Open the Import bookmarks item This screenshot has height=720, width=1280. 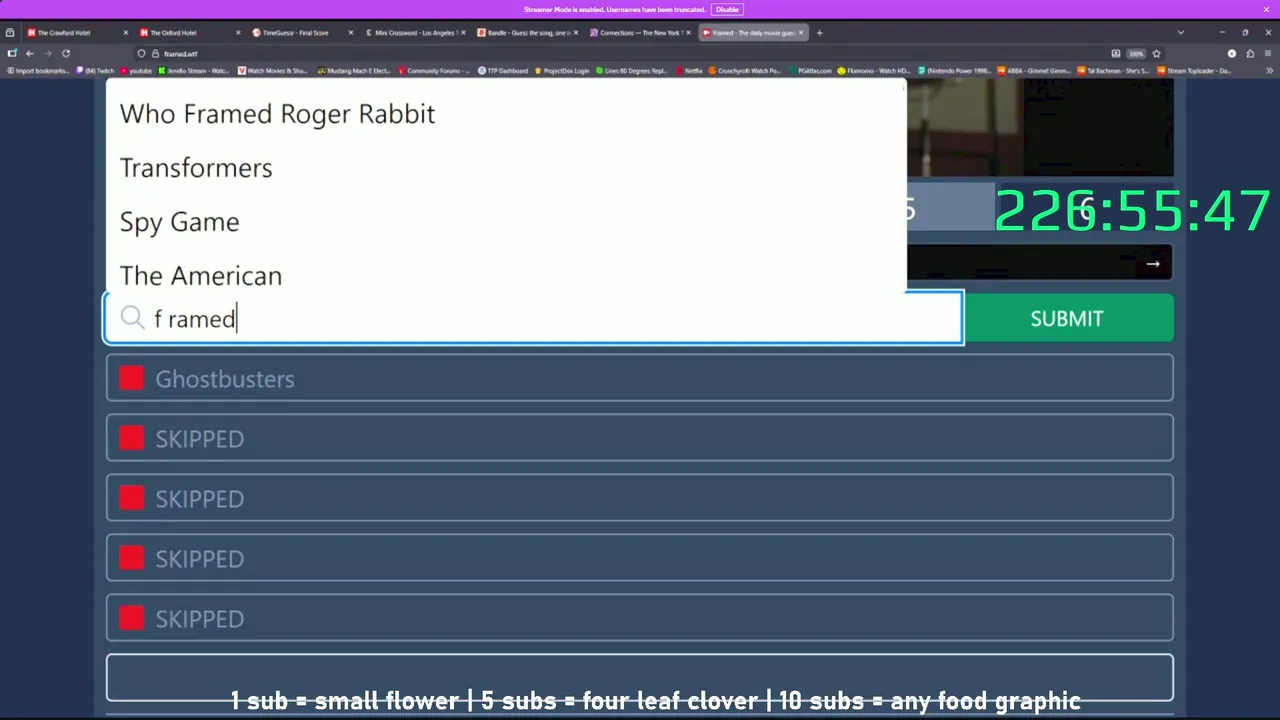[38, 71]
